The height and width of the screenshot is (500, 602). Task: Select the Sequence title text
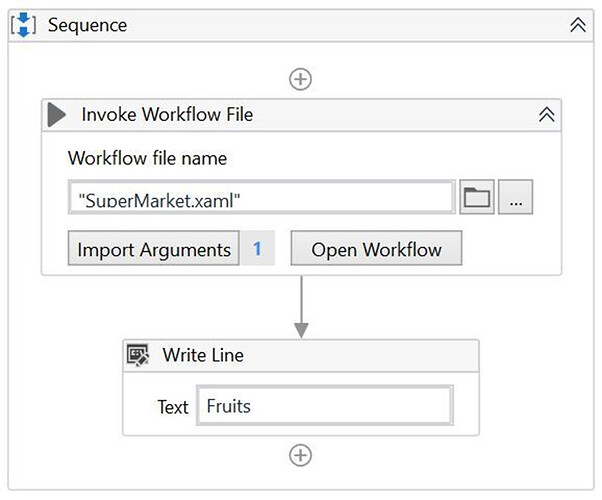click(88, 25)
